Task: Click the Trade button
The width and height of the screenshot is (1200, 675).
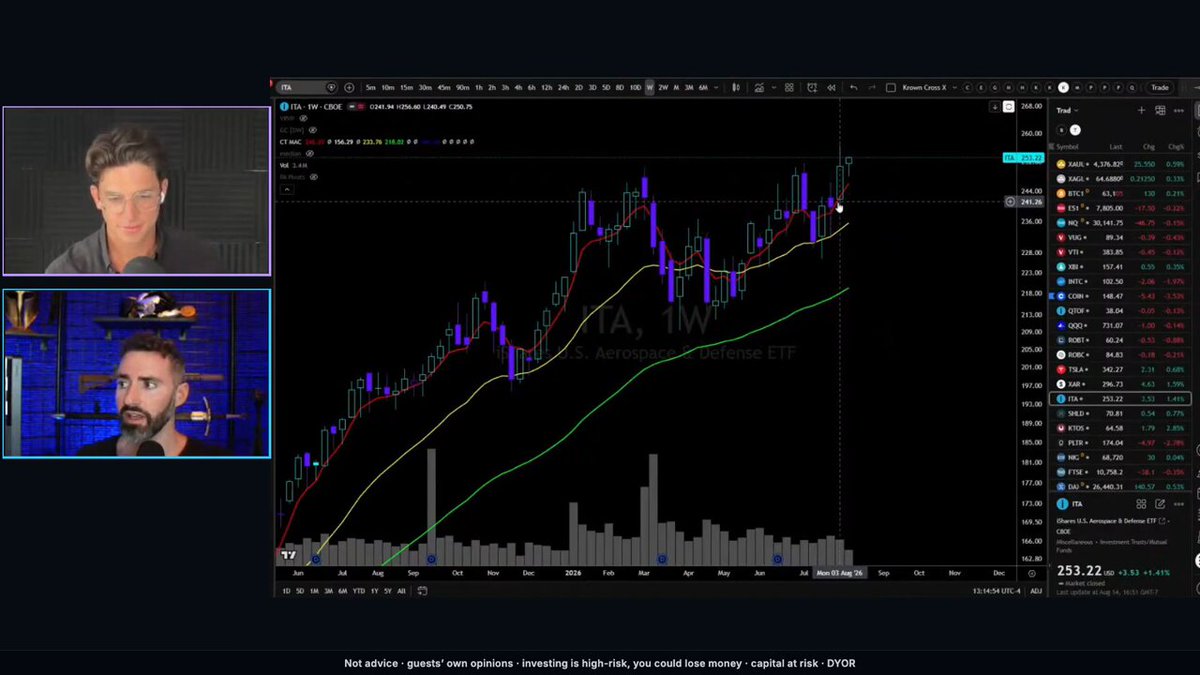Action: (x=1159, y=87)
